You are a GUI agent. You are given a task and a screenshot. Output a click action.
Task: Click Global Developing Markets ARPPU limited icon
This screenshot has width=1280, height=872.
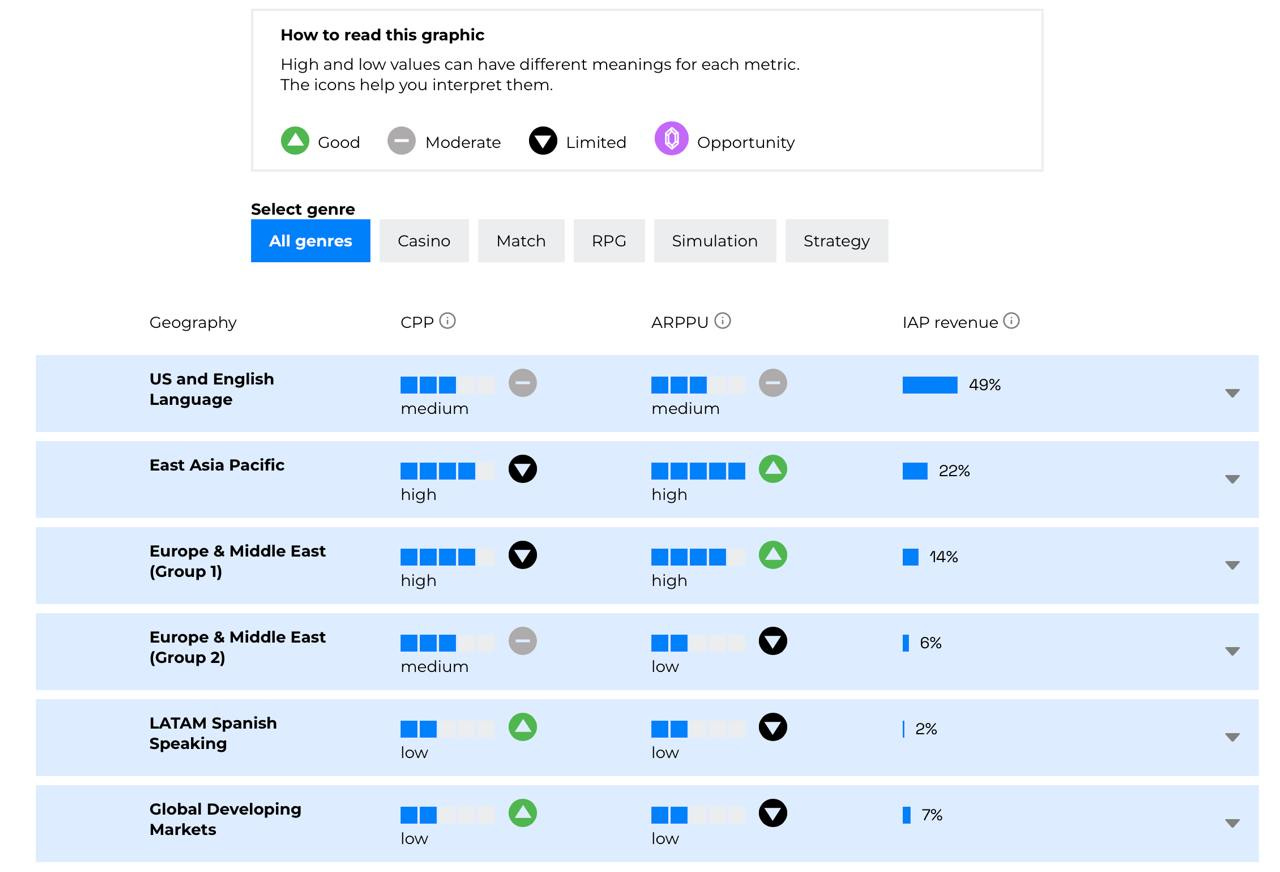pyautogui.click(x=772, y=813)
